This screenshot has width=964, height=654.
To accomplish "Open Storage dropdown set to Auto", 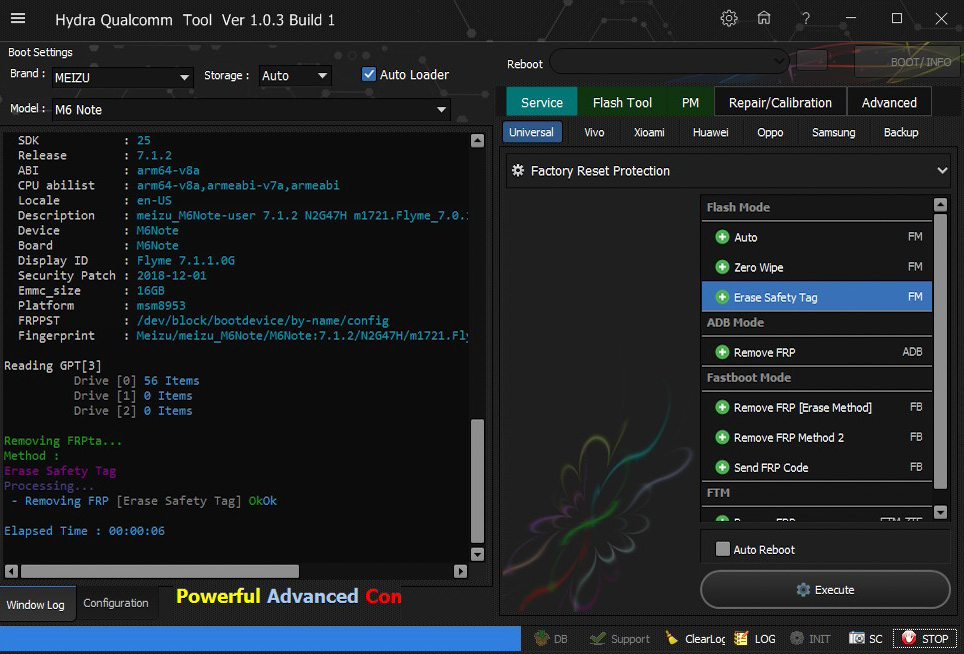I will point(295,76).
